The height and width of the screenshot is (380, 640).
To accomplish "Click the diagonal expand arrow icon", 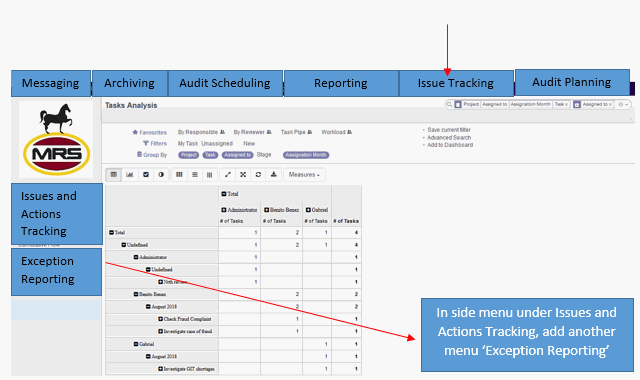I will pos(228,175).
